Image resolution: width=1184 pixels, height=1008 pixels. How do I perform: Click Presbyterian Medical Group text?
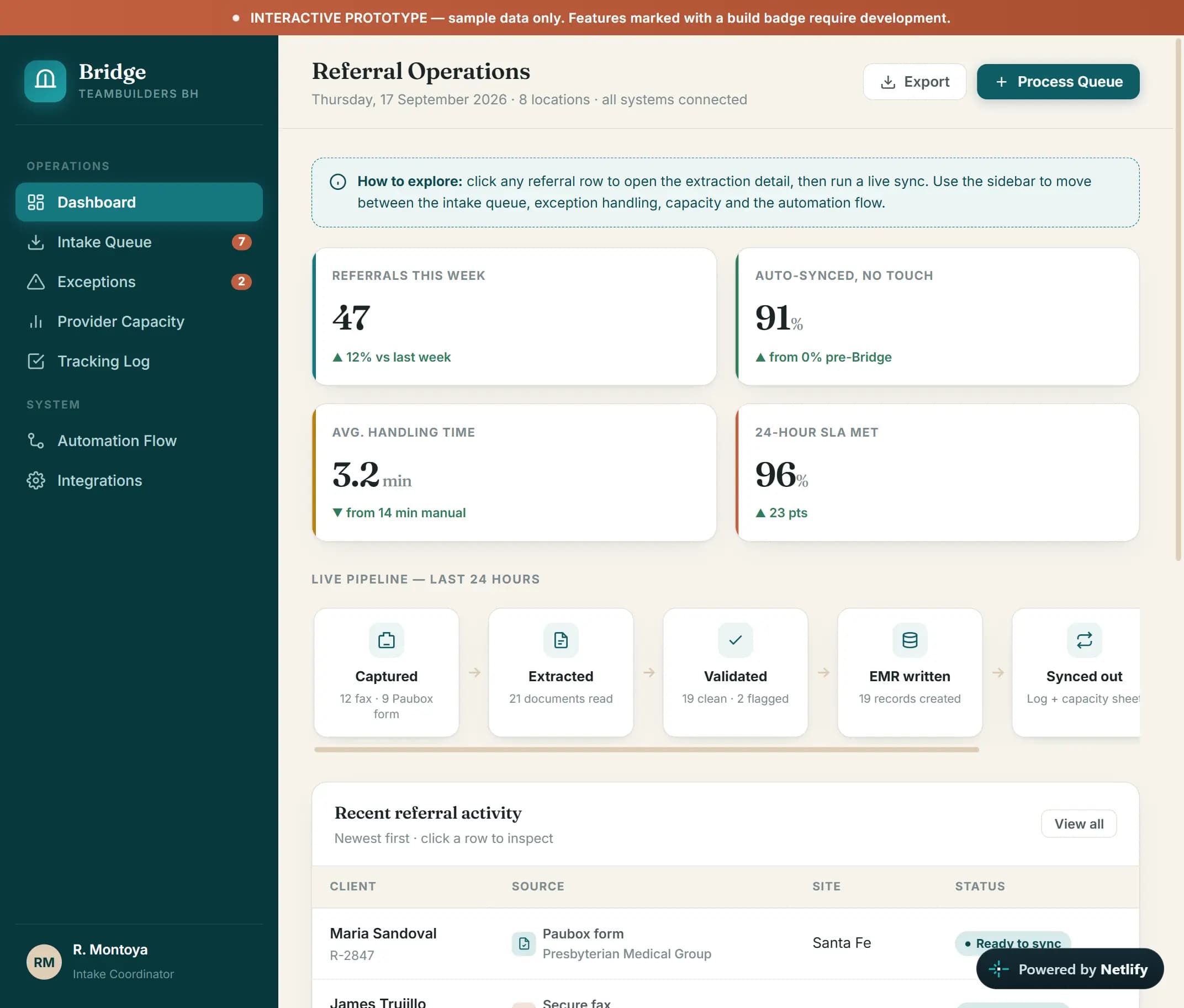click(x=626, y=954)
